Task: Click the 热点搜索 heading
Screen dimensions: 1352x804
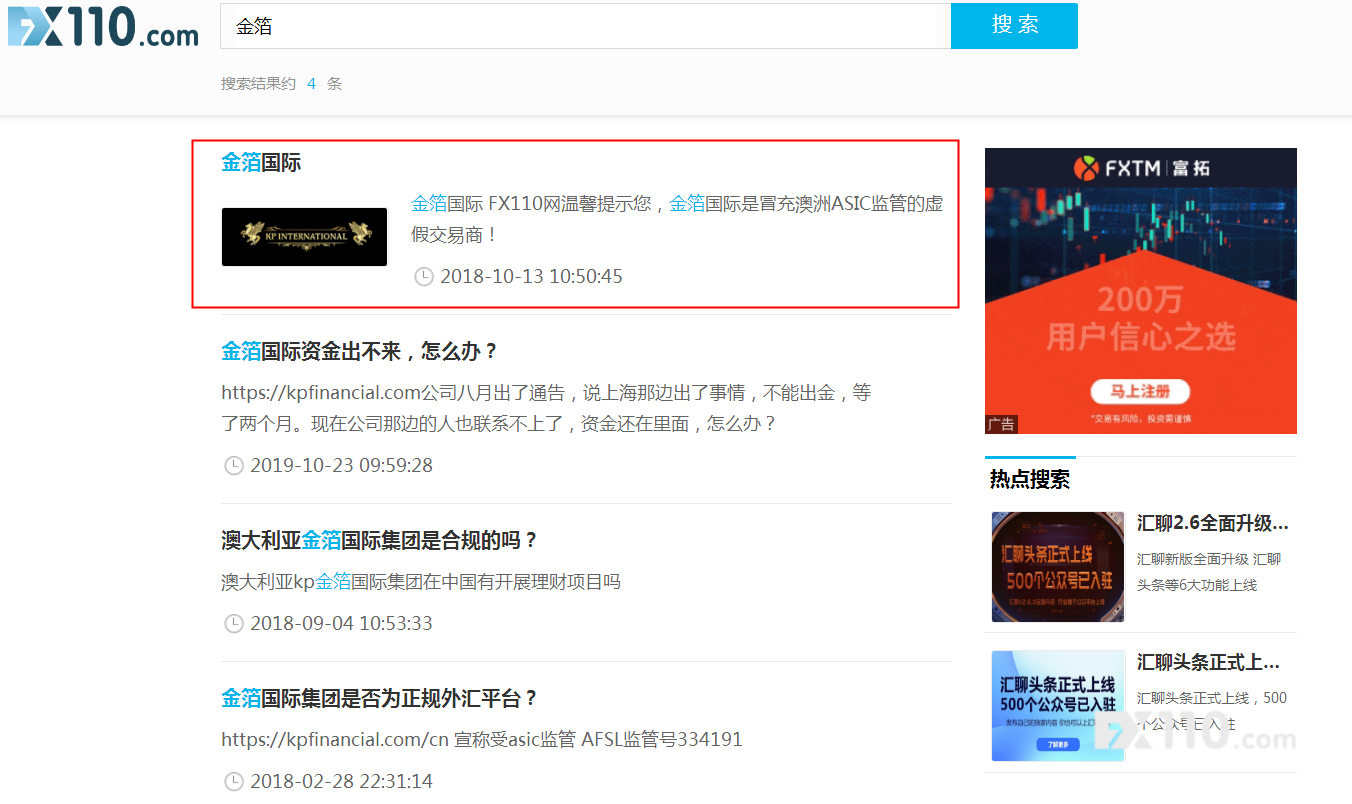Action: pos(1030,480)
